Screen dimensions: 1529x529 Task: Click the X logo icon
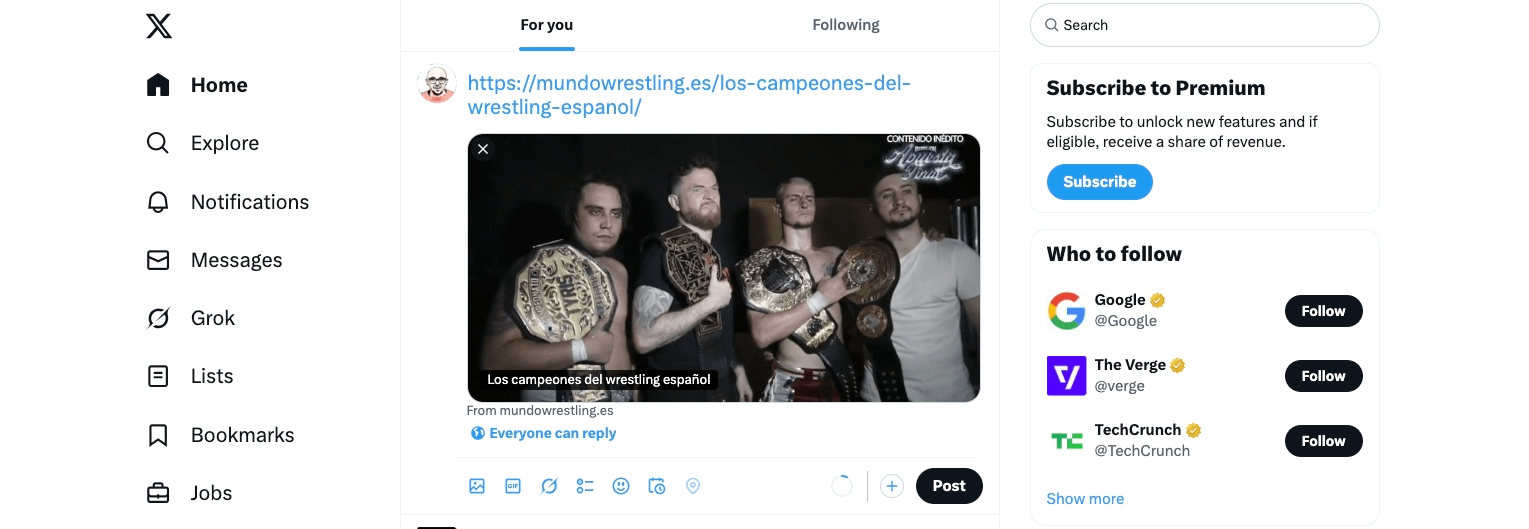click(x=159, y=26)
